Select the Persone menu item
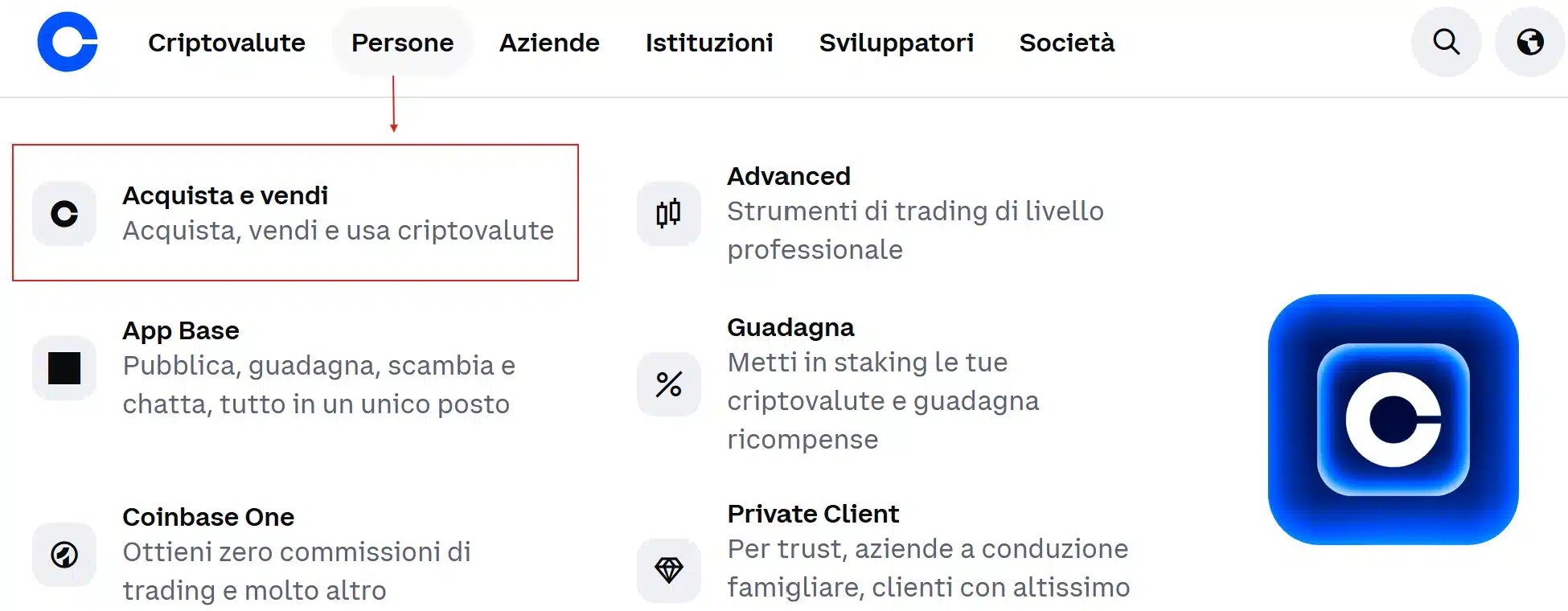 (402, 43)
